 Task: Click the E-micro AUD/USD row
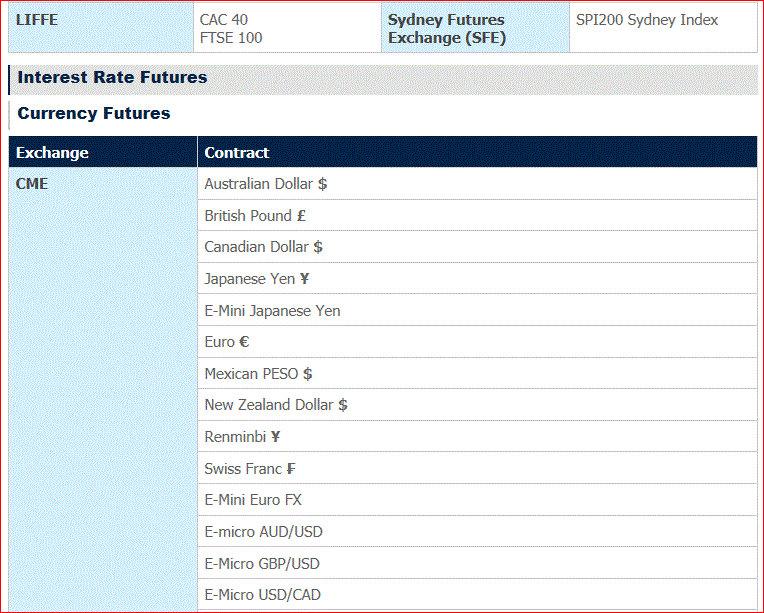coord(478,532)
